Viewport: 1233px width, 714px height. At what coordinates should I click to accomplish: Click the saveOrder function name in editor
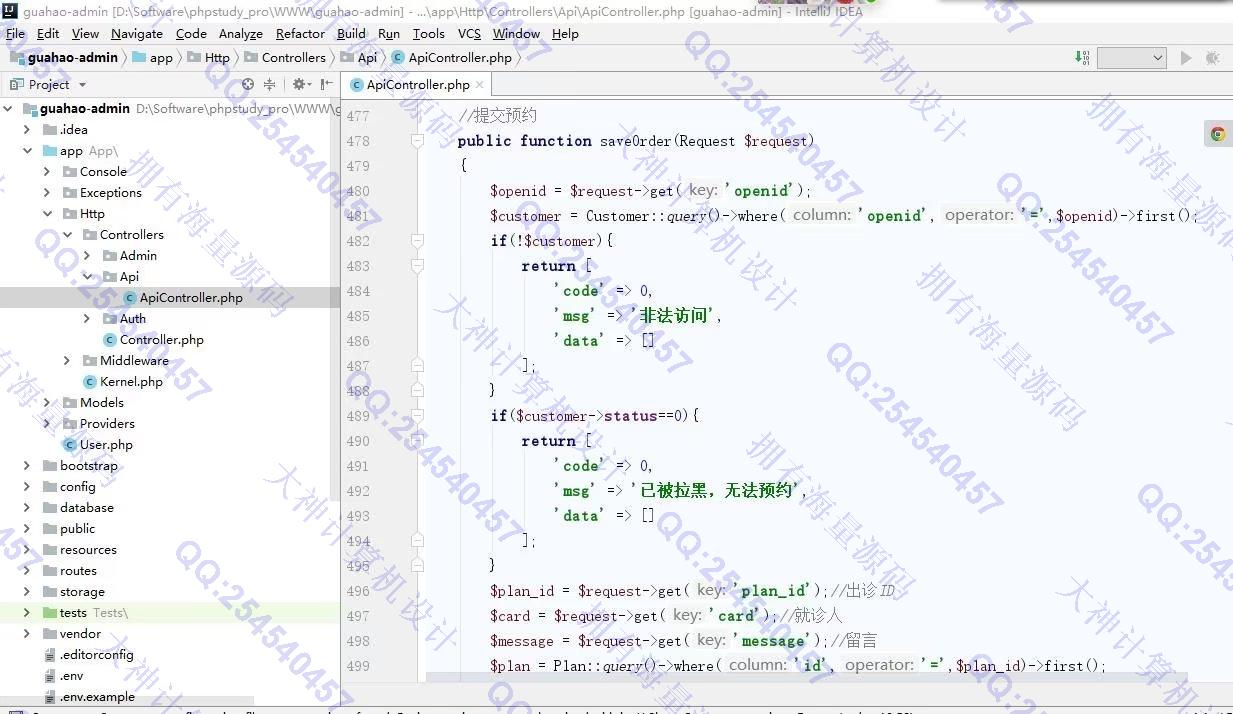pyautogui.click(x=637, y=141)
